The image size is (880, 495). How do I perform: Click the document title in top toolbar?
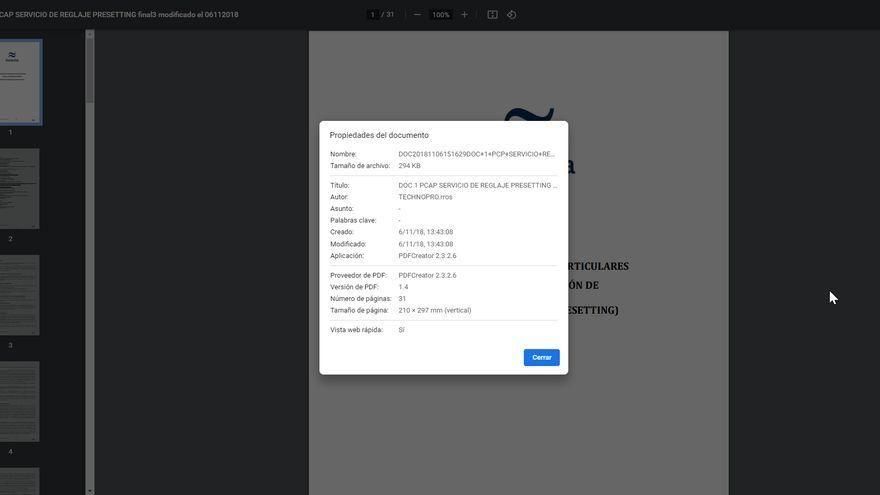119,15
